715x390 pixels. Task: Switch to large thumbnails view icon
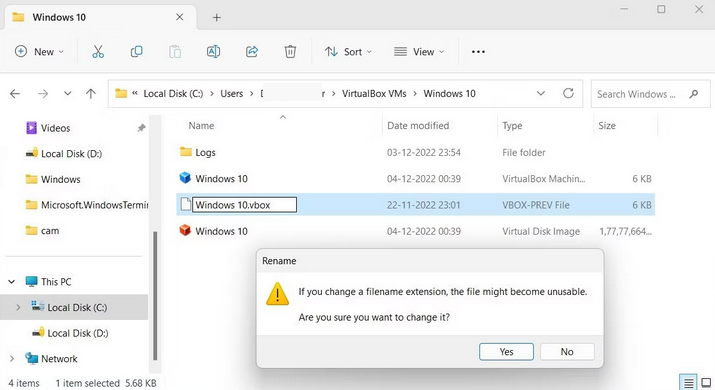pyautogui.click(x=706, y=382)
